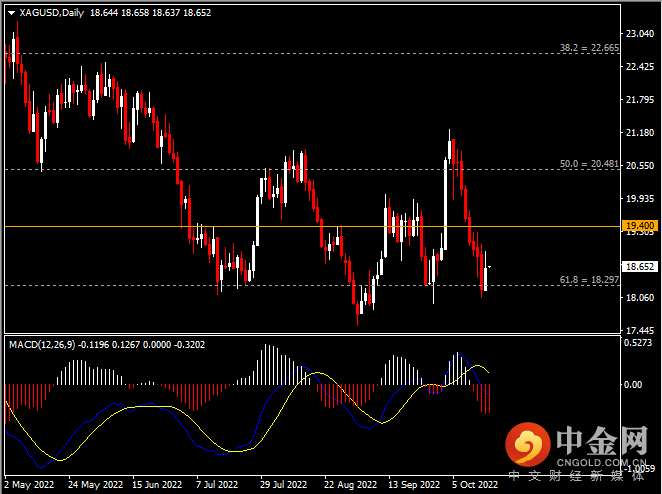Click the MACD(12,26,9) indicator label

point(42,345)
